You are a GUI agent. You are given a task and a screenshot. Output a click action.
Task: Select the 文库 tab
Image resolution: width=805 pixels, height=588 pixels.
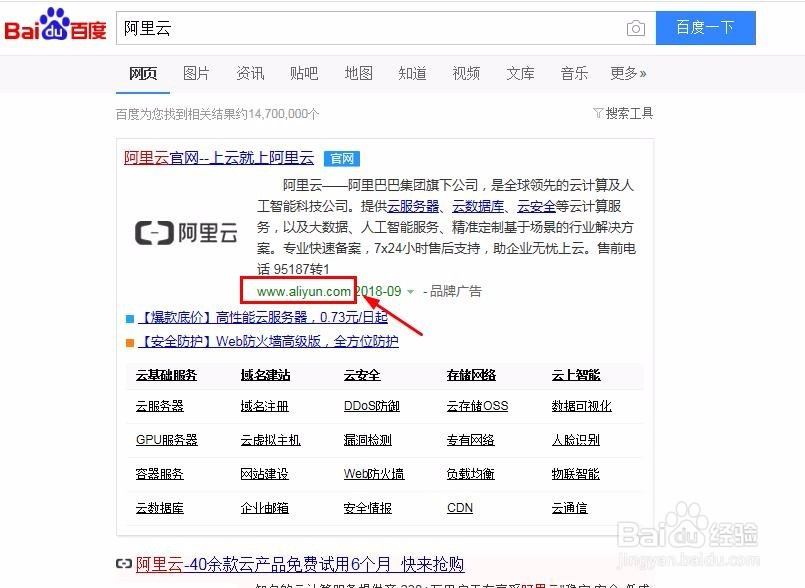coord(520,73)
